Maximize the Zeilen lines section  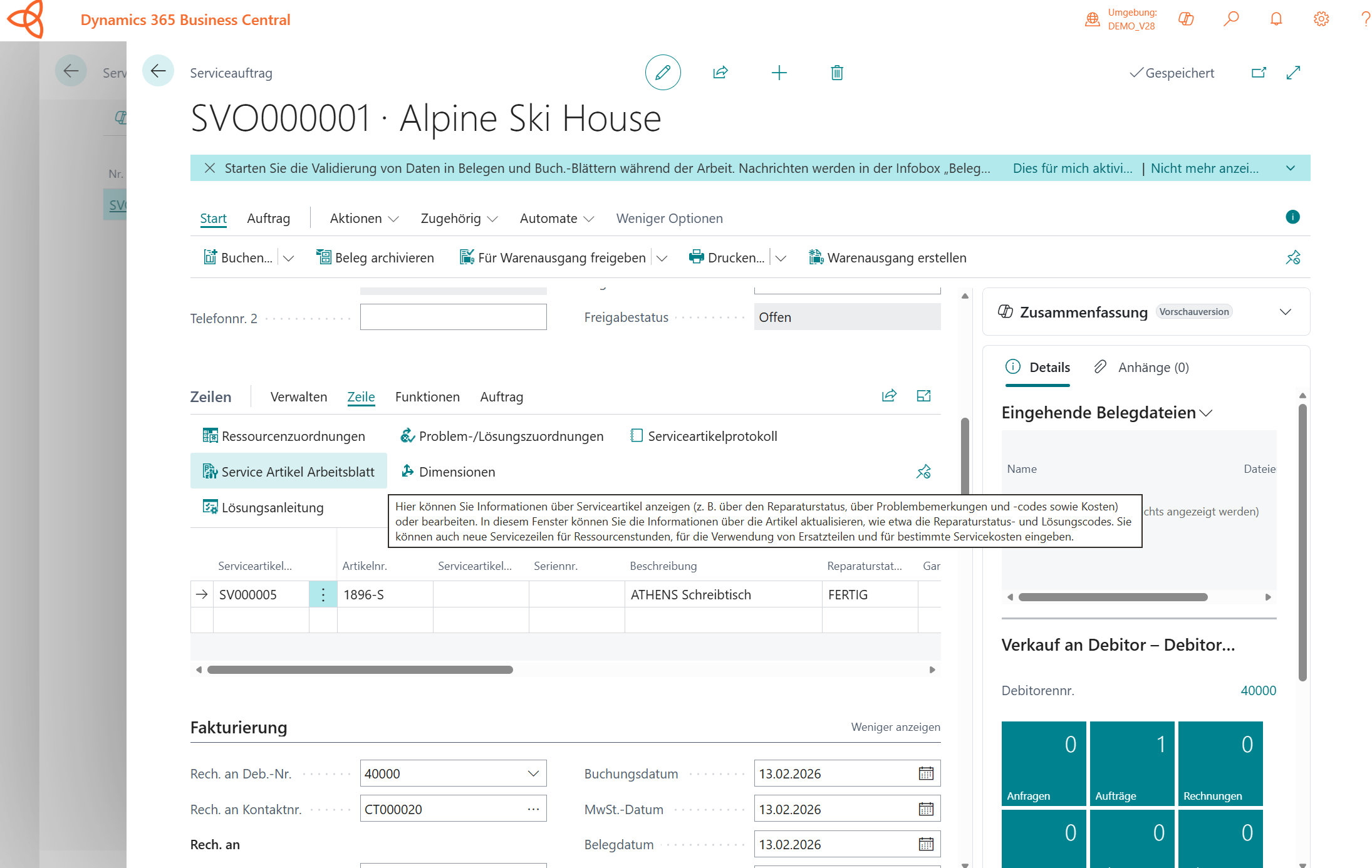click(x=923, y=396)
